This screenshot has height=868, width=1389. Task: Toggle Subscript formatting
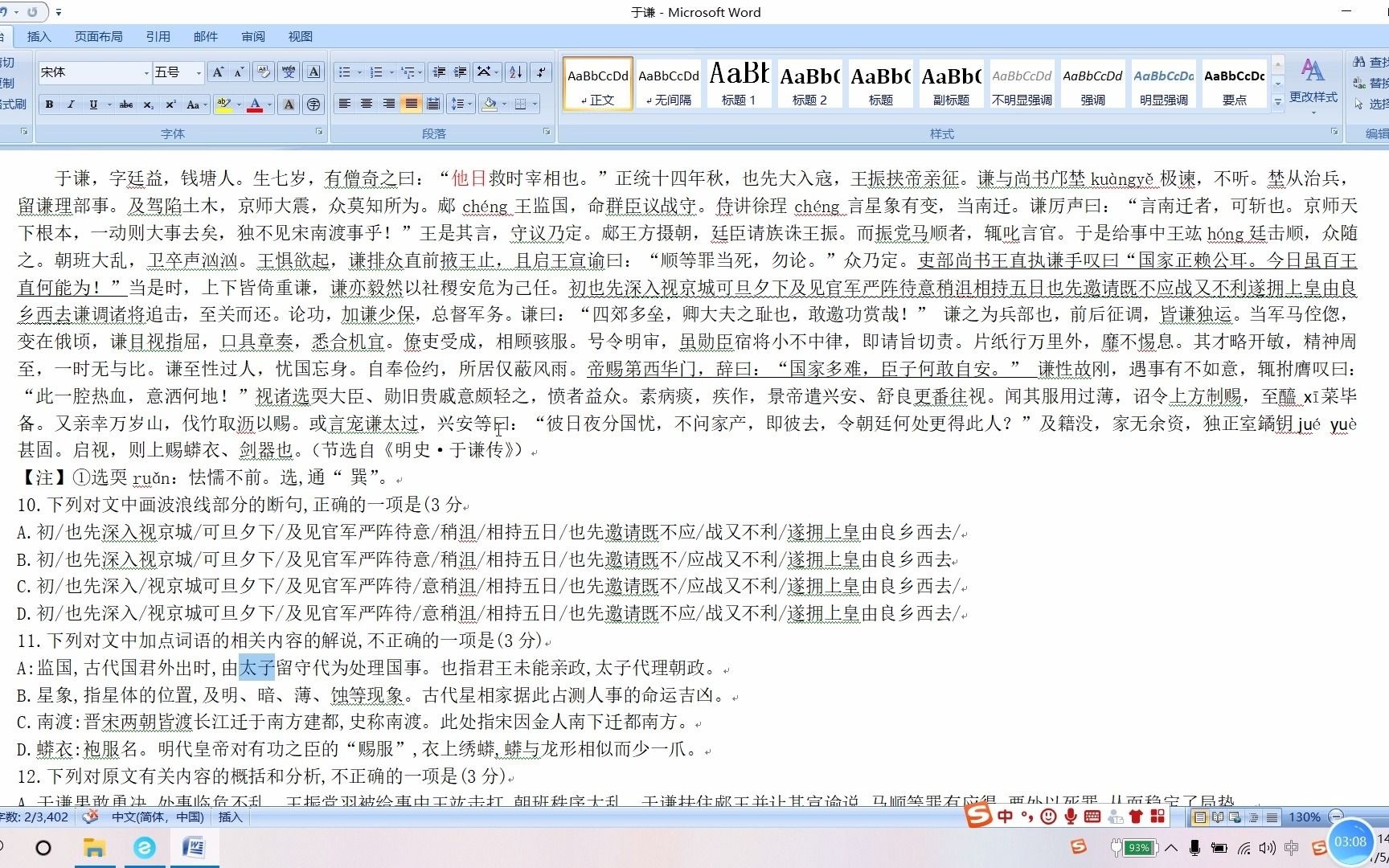(x=148, y=104)
